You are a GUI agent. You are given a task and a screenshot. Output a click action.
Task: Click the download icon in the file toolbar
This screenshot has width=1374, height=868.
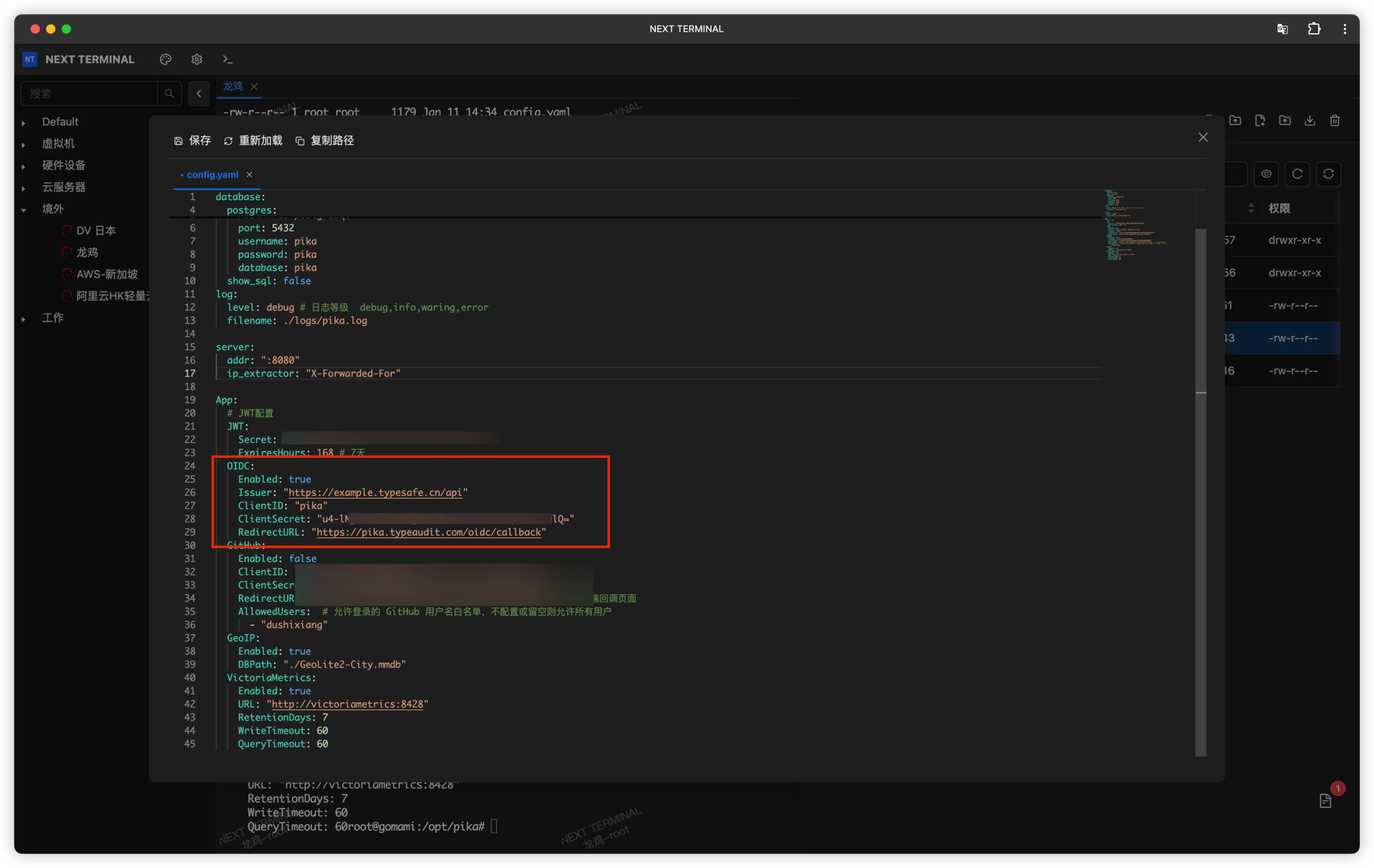pos(1309,121)
